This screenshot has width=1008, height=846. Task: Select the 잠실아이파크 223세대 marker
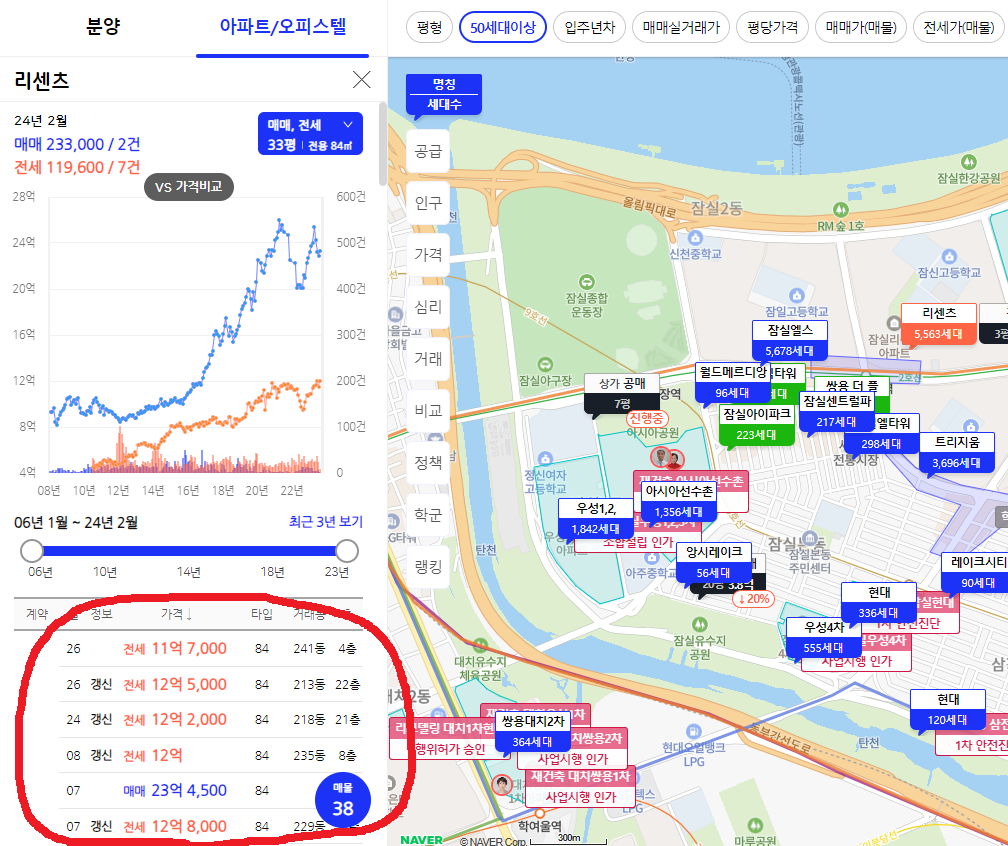pyautogui.click(x=756, y=424)
